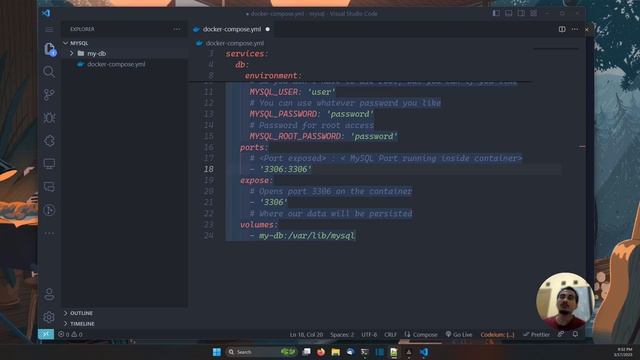Click the '3306:3306' port mapping text
Image resolution: width=640 pixels, height=360 pixels.
286,169
